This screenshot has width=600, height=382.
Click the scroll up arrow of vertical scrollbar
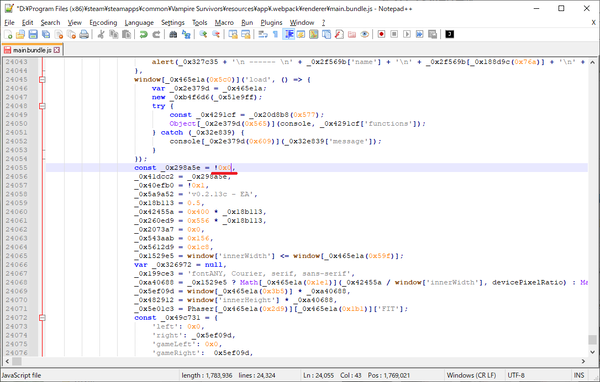pyautogui.click(x=592, y=62)
